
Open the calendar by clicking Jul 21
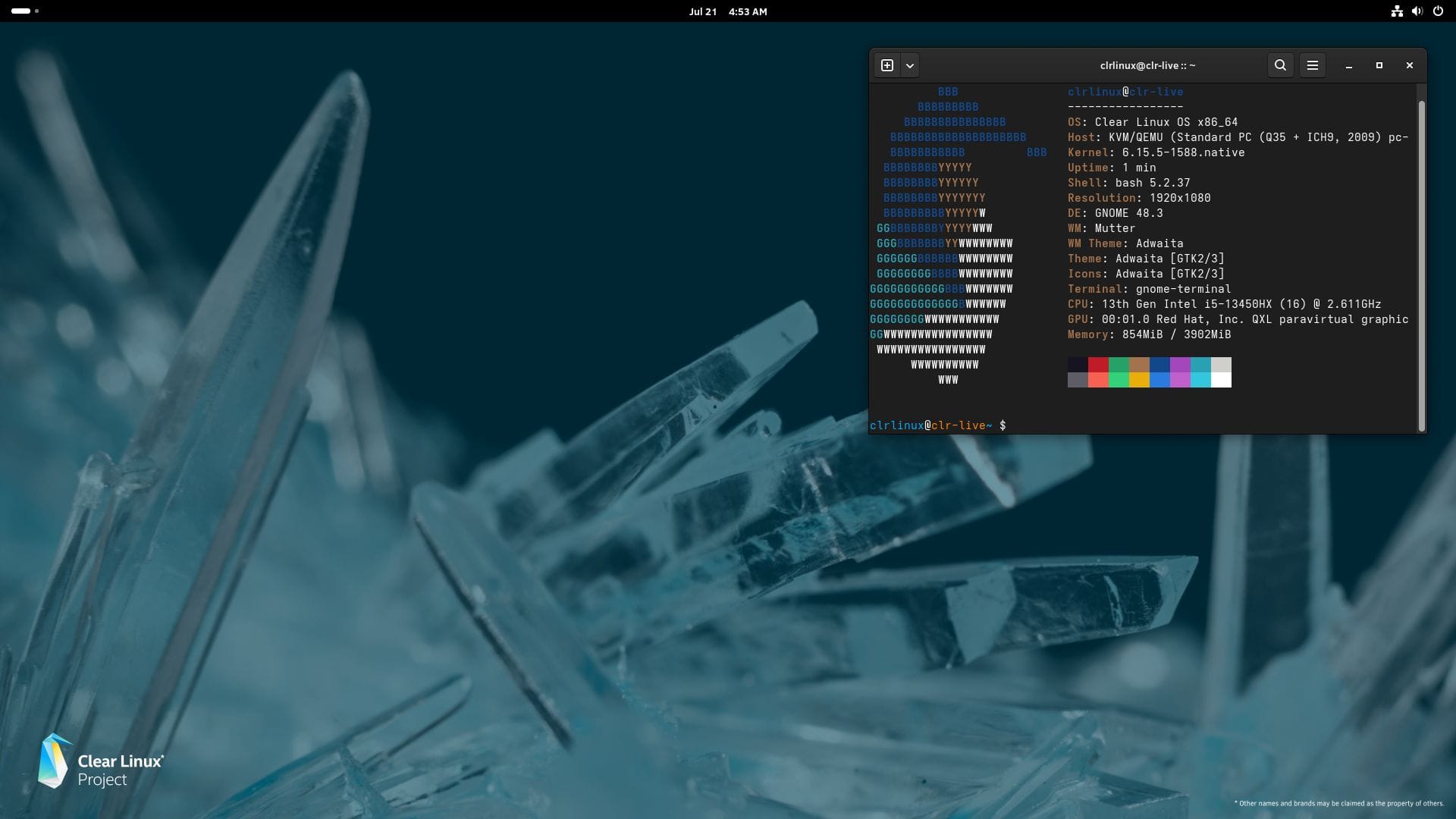[x=701, y=11]
